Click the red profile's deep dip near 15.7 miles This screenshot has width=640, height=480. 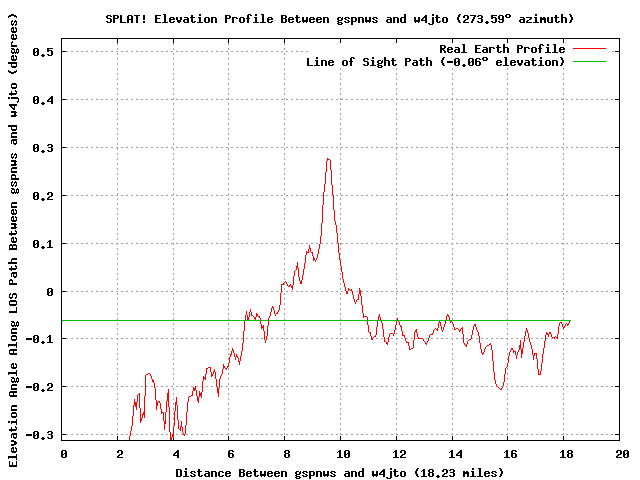pos(500,389)
